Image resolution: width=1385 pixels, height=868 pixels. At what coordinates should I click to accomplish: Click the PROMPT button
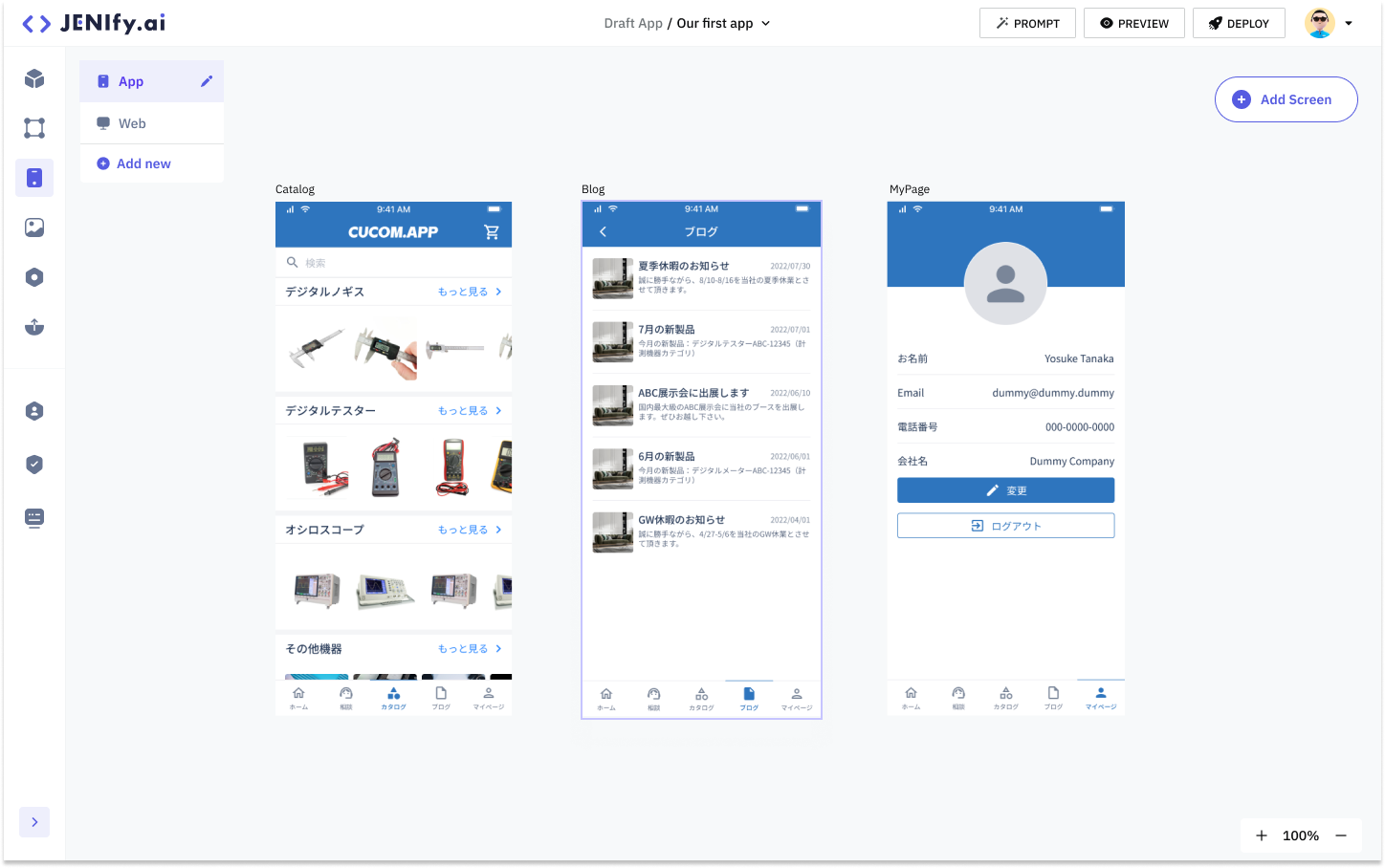click(x=1027, y=23)
